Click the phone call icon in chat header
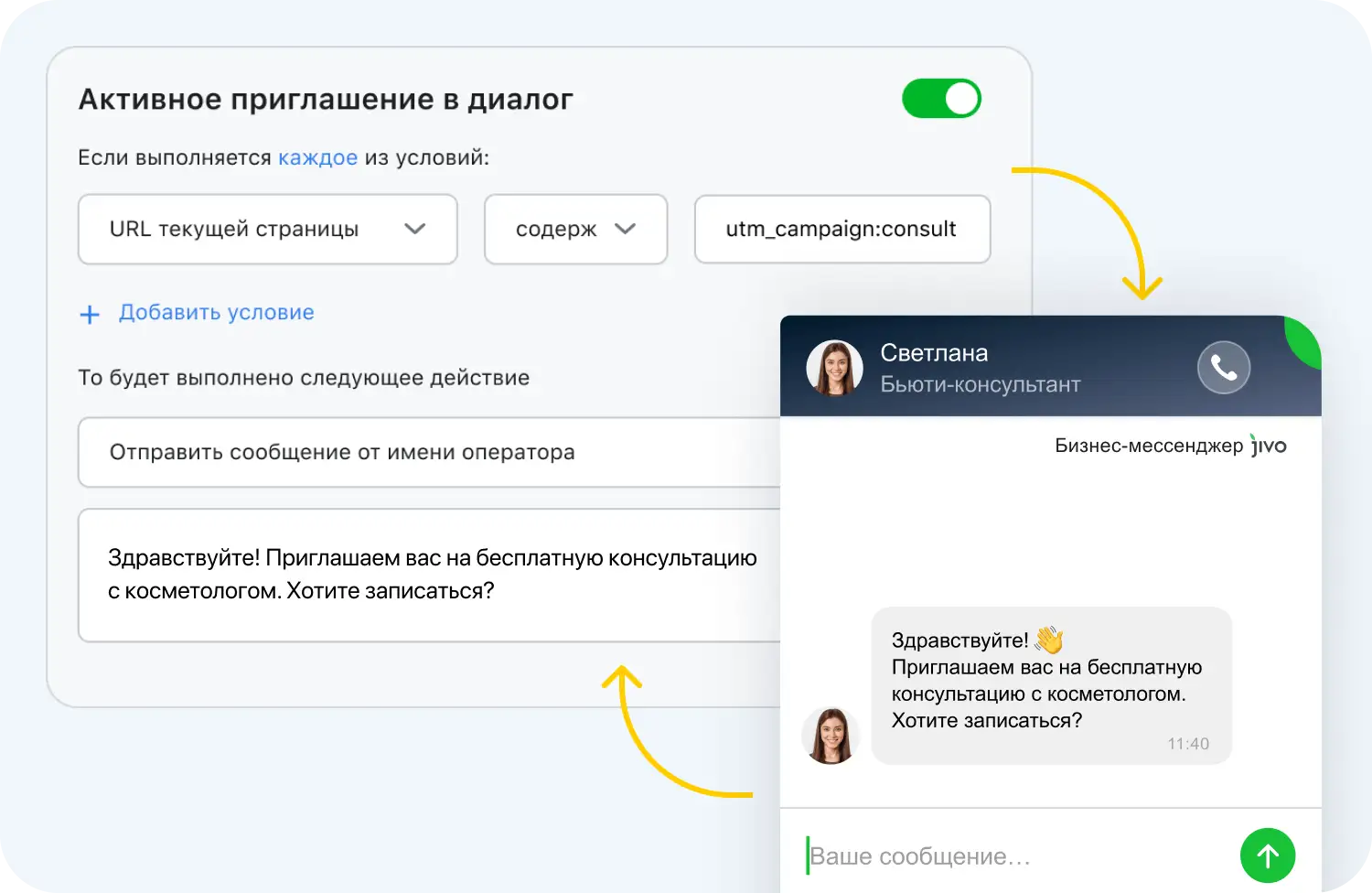Screen dimensions: 1372x893 (x=1224, y=368)
